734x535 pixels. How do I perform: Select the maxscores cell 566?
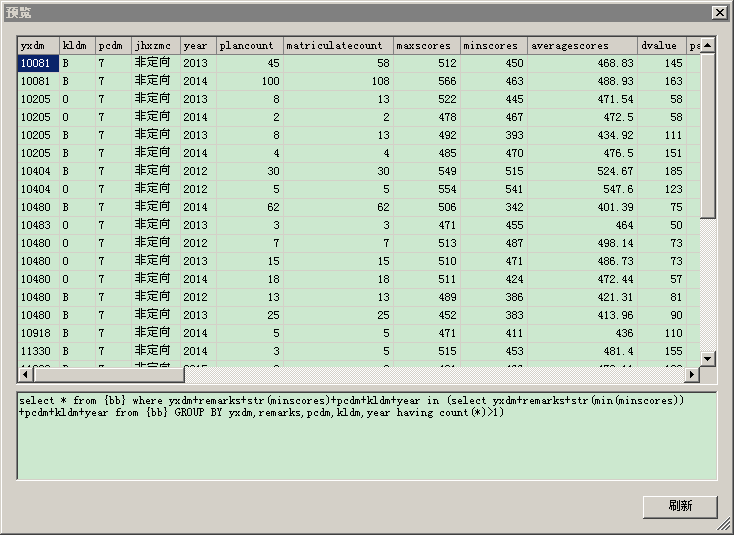pos(427,81)
